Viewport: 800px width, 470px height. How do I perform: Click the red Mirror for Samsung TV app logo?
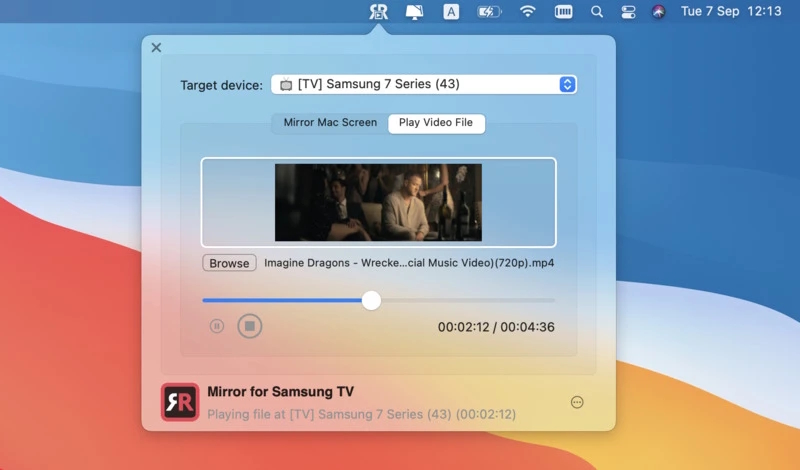[x=180, y=402]
